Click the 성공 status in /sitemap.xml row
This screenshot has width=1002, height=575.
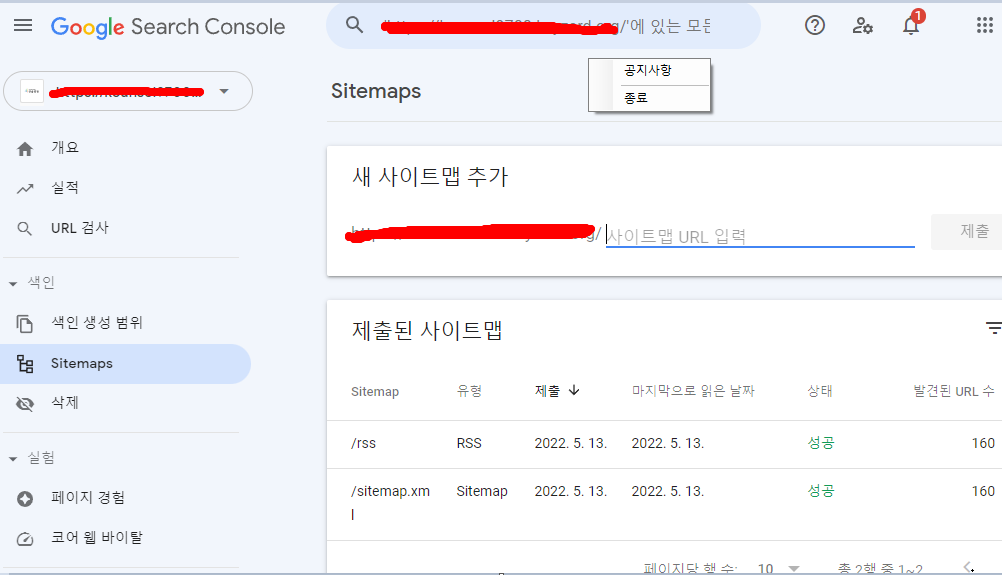point(821,491)
